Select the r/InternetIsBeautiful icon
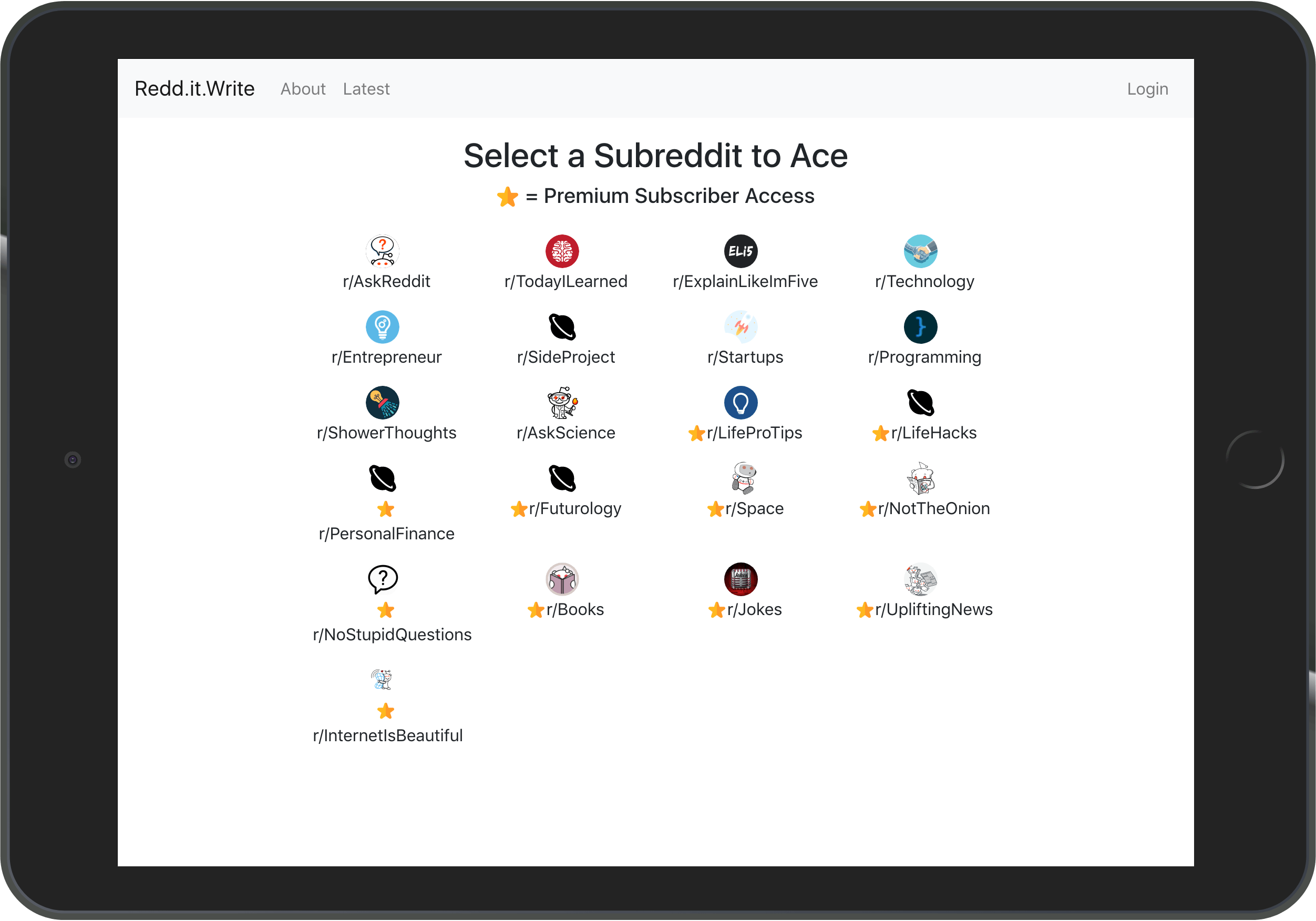Image resolution: width=1316 pixels, height=921 pixels. coord(382,680)
